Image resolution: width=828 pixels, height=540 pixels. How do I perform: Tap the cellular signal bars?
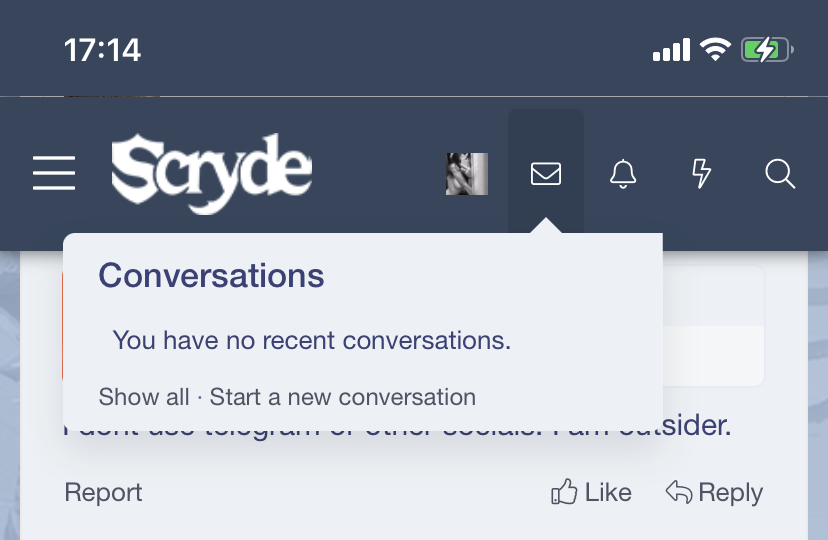671,50
